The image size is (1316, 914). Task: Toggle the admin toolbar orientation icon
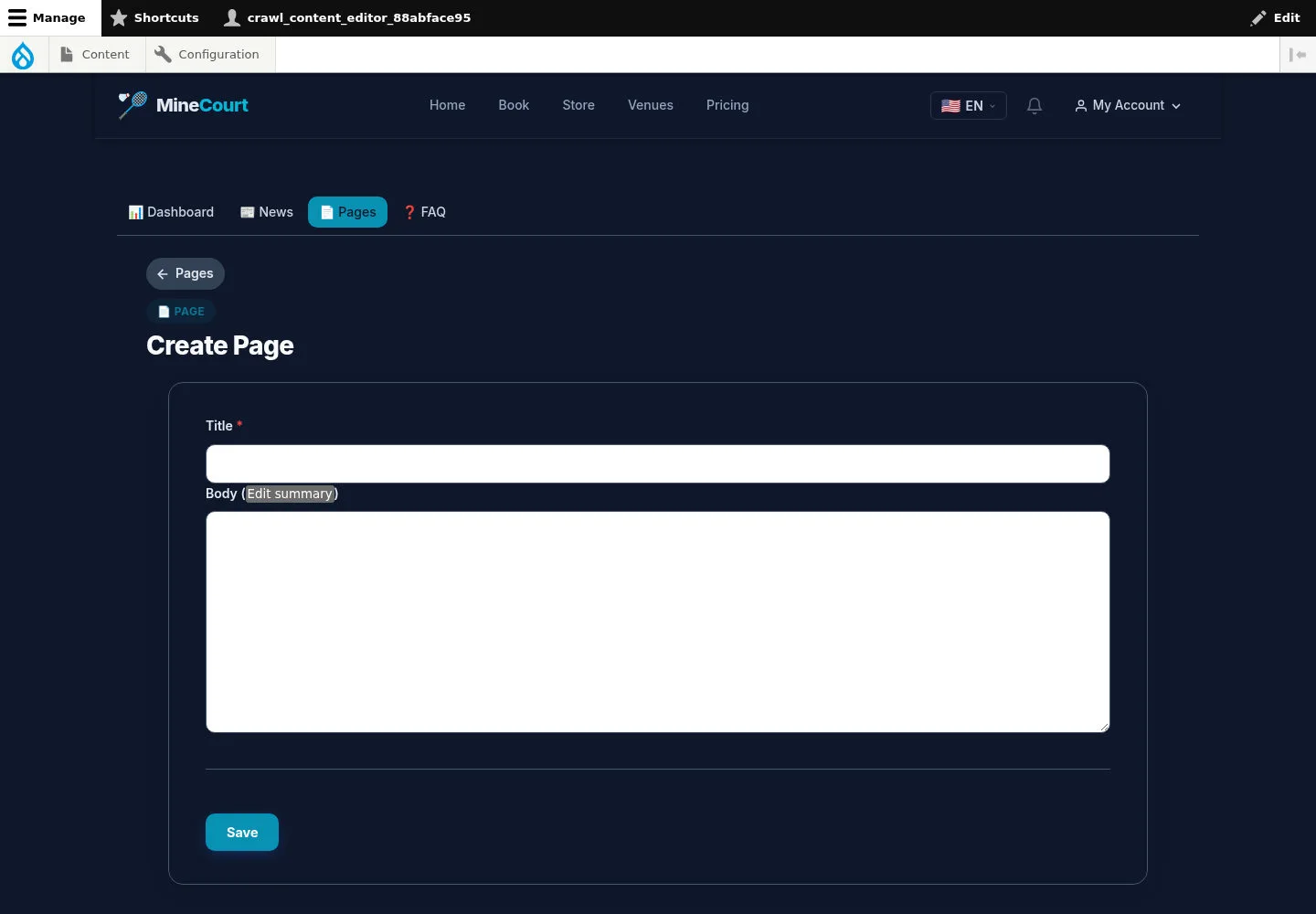coord(1298,55)
